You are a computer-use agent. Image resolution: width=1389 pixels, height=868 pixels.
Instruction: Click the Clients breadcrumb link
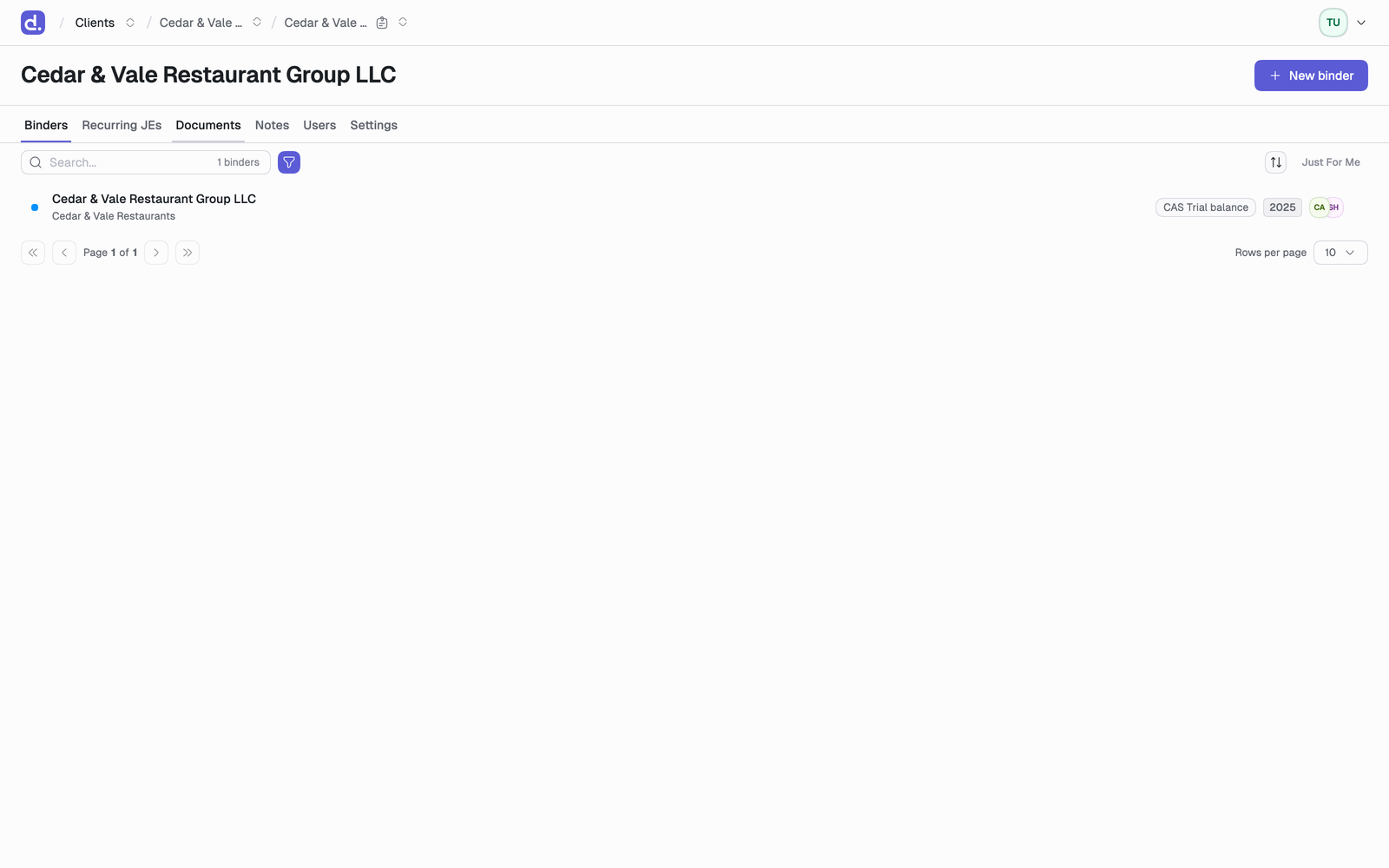(x=95, y=23)
